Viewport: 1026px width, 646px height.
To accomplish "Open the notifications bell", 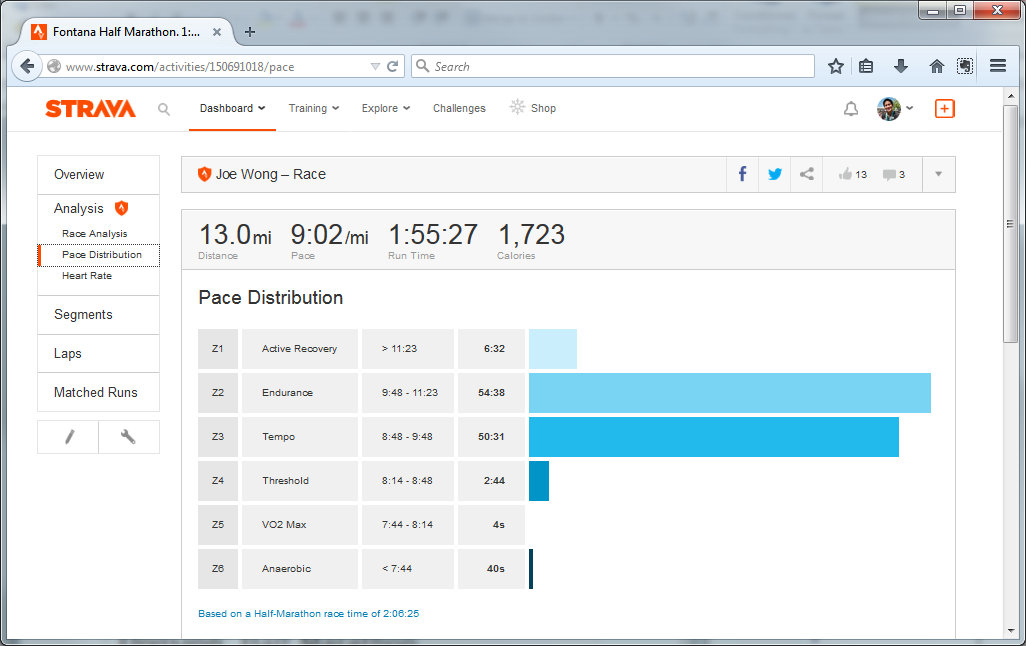I will (851, 109).
